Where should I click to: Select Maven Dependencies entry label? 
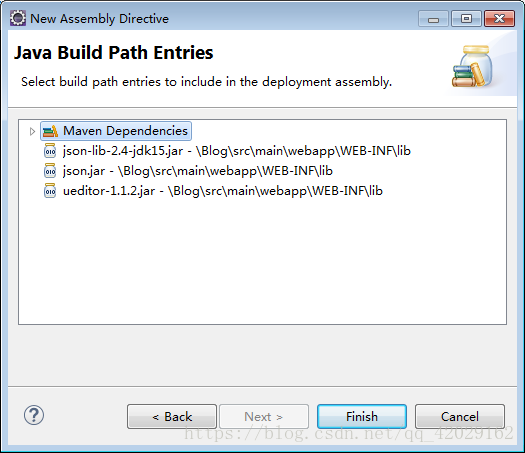pos(125,131)
